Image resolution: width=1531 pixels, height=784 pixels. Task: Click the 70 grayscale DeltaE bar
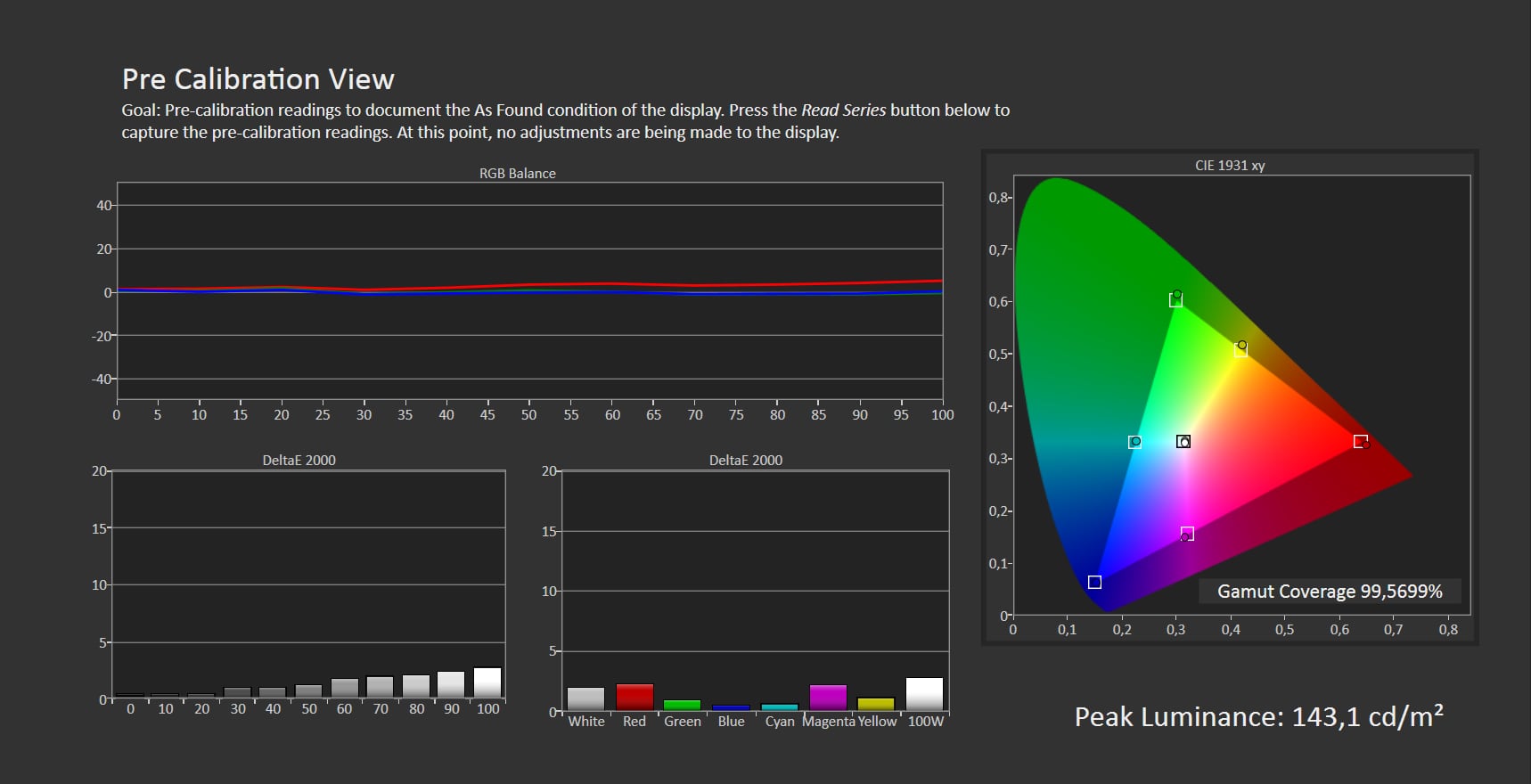tap(380, 687)
